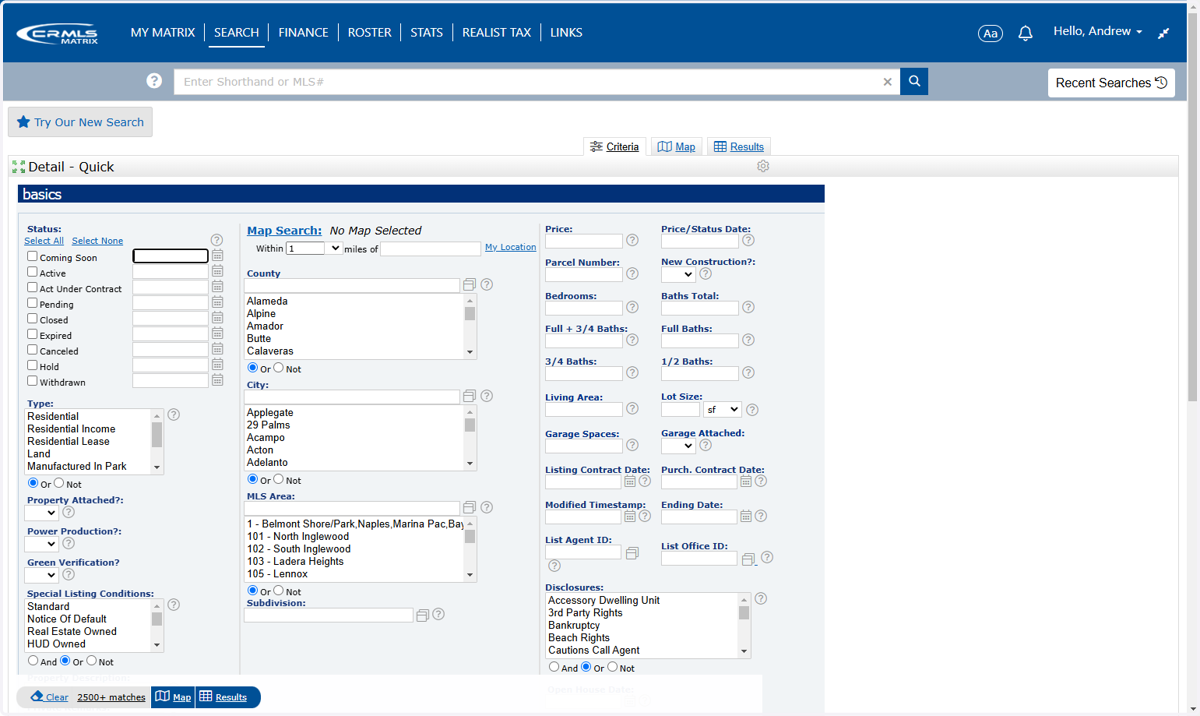Open the ROSTER menu

tap(370, 33)
